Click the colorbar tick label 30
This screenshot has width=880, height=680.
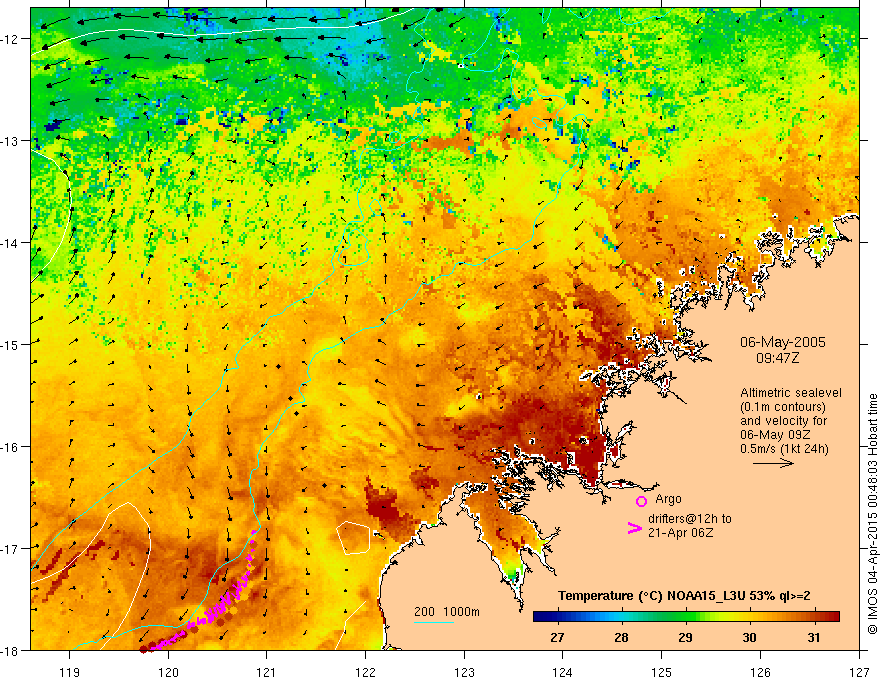point(749,637)
